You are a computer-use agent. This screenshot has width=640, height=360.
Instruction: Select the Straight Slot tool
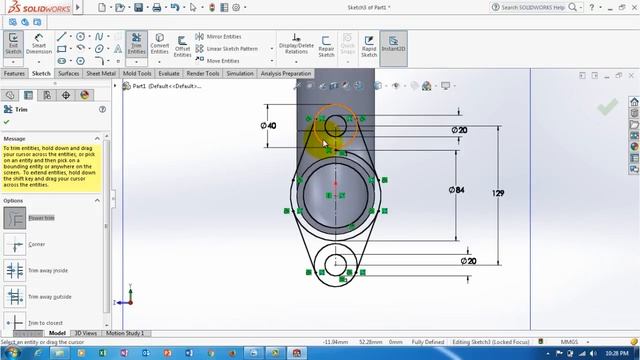(x=62, y=61)
